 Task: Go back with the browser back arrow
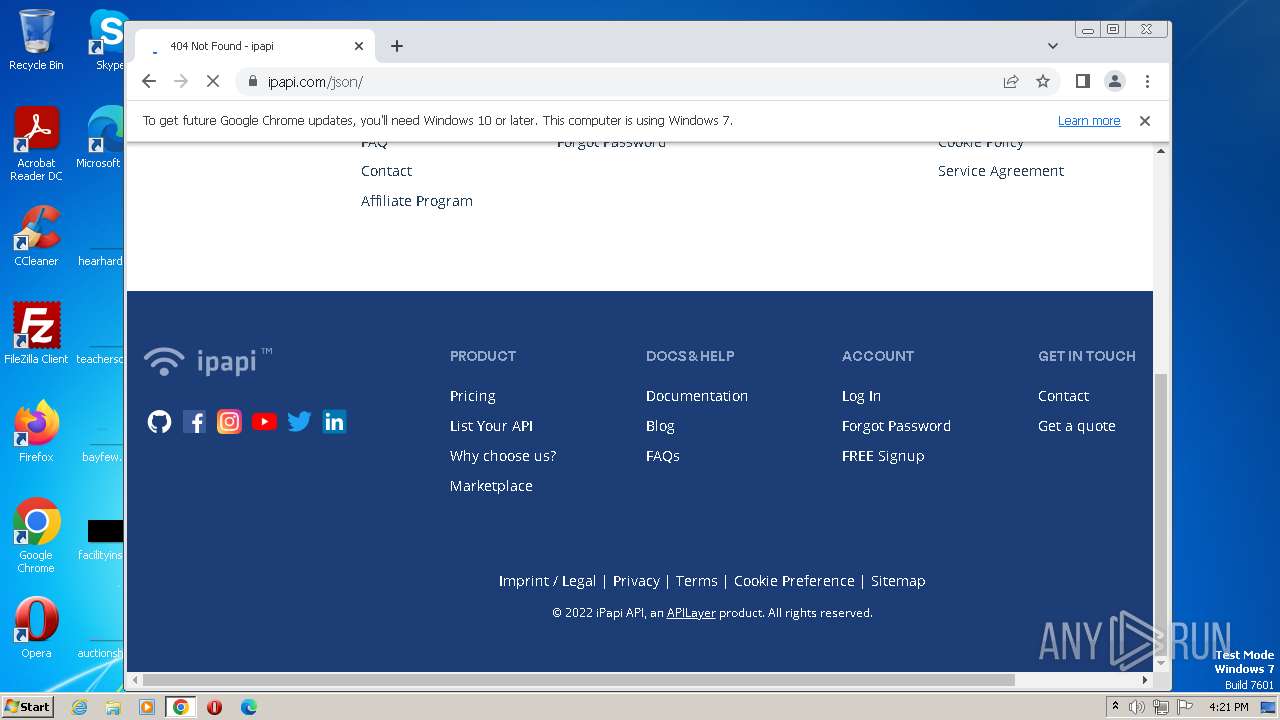click(149, 82)
